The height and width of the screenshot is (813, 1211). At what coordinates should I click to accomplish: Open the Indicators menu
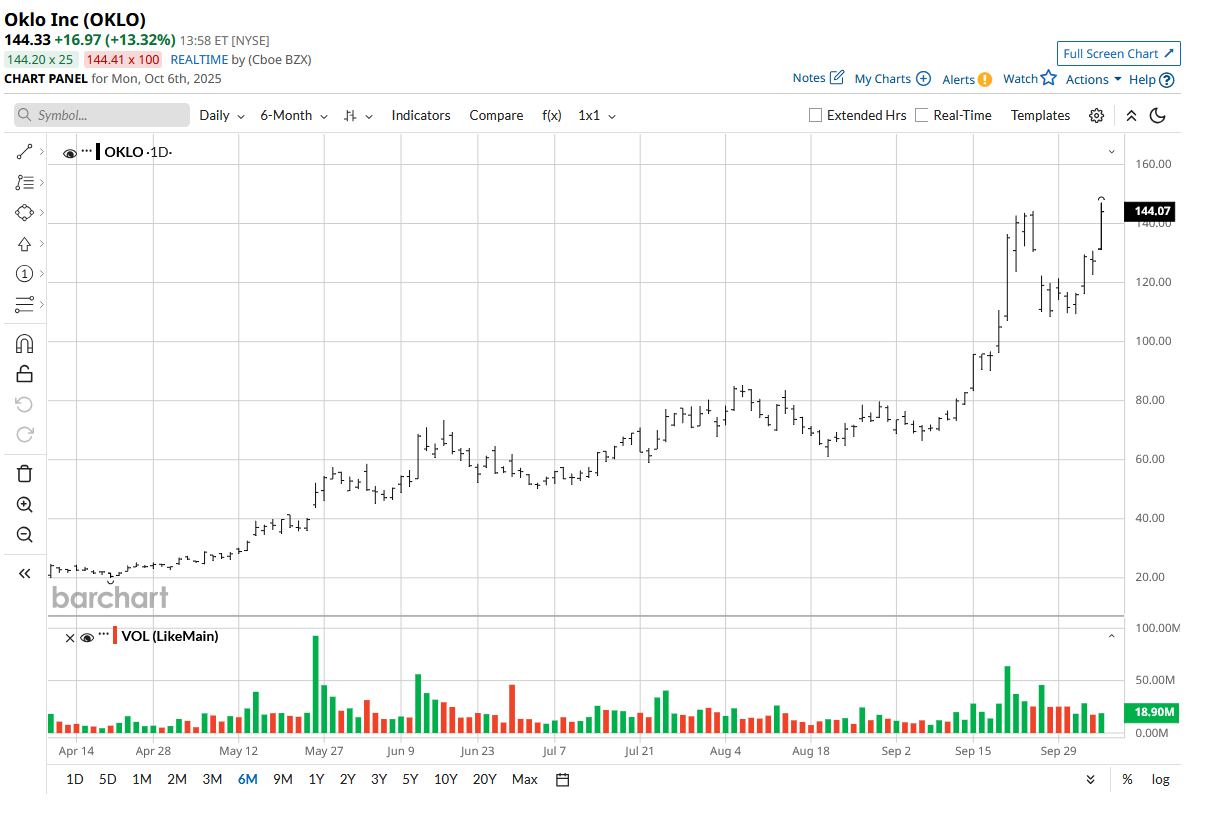pos(421,116)
